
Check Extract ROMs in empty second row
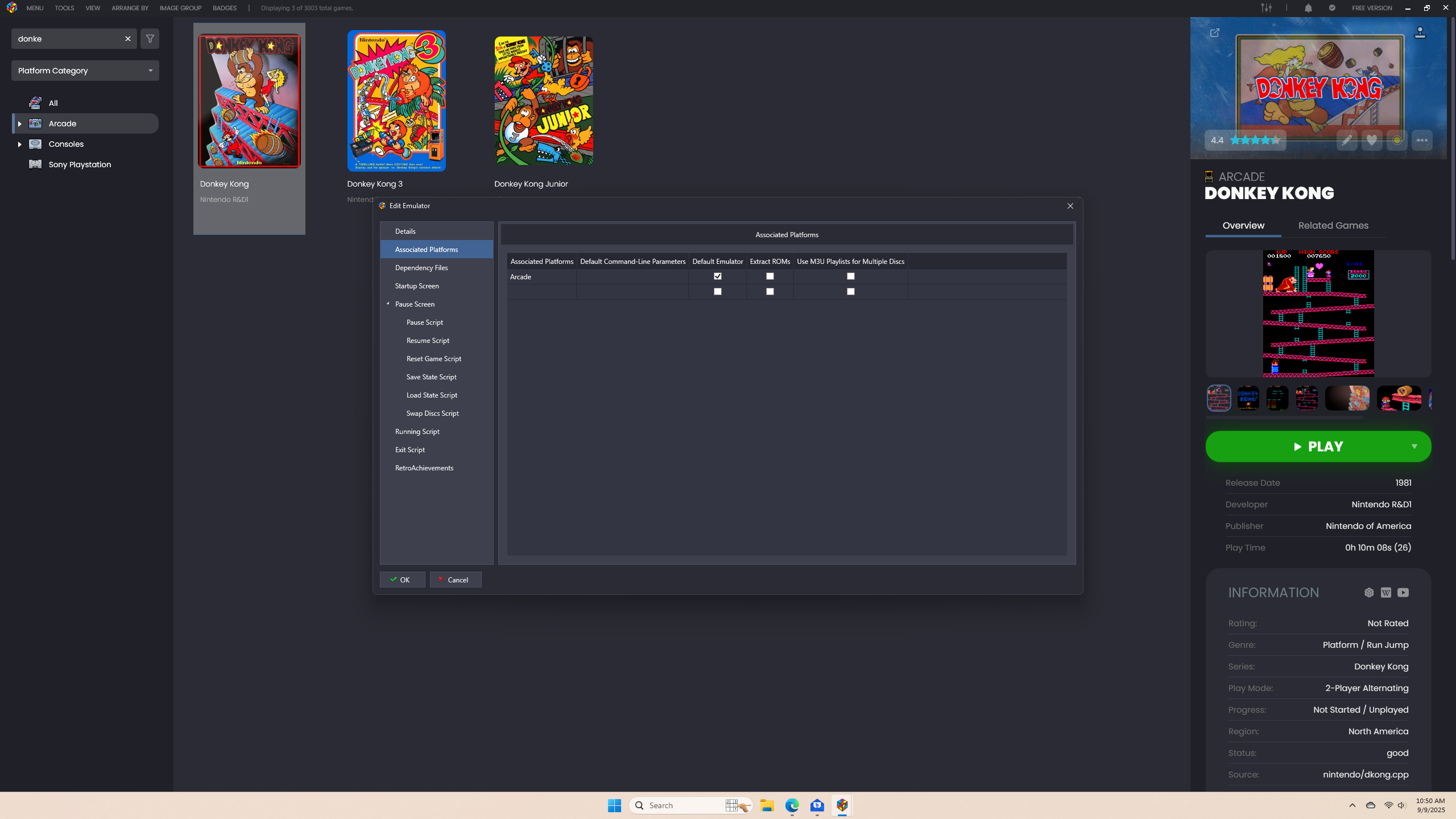[770, 292]
